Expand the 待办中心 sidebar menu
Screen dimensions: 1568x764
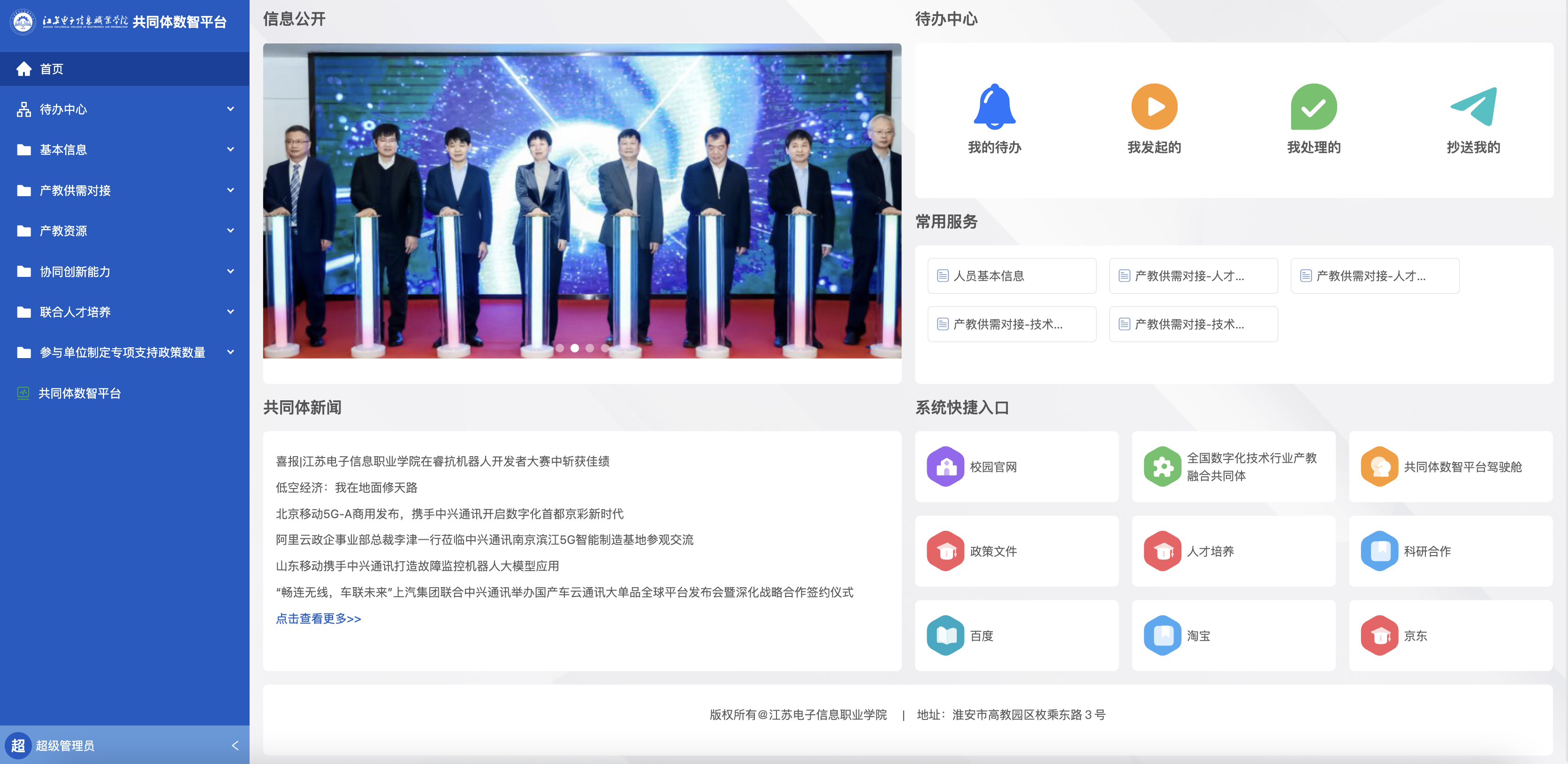[x=125, y=109]
